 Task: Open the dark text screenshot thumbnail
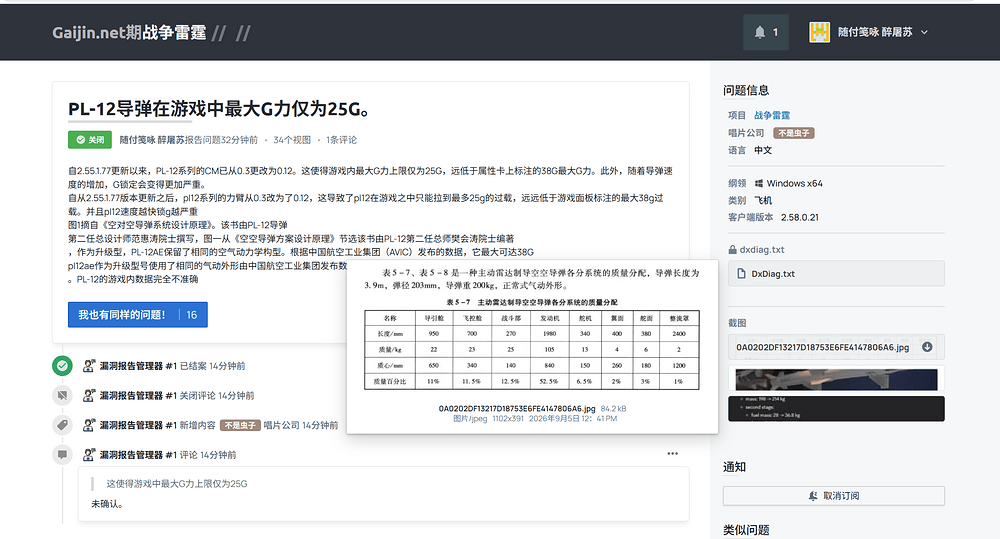click(836, 408)
